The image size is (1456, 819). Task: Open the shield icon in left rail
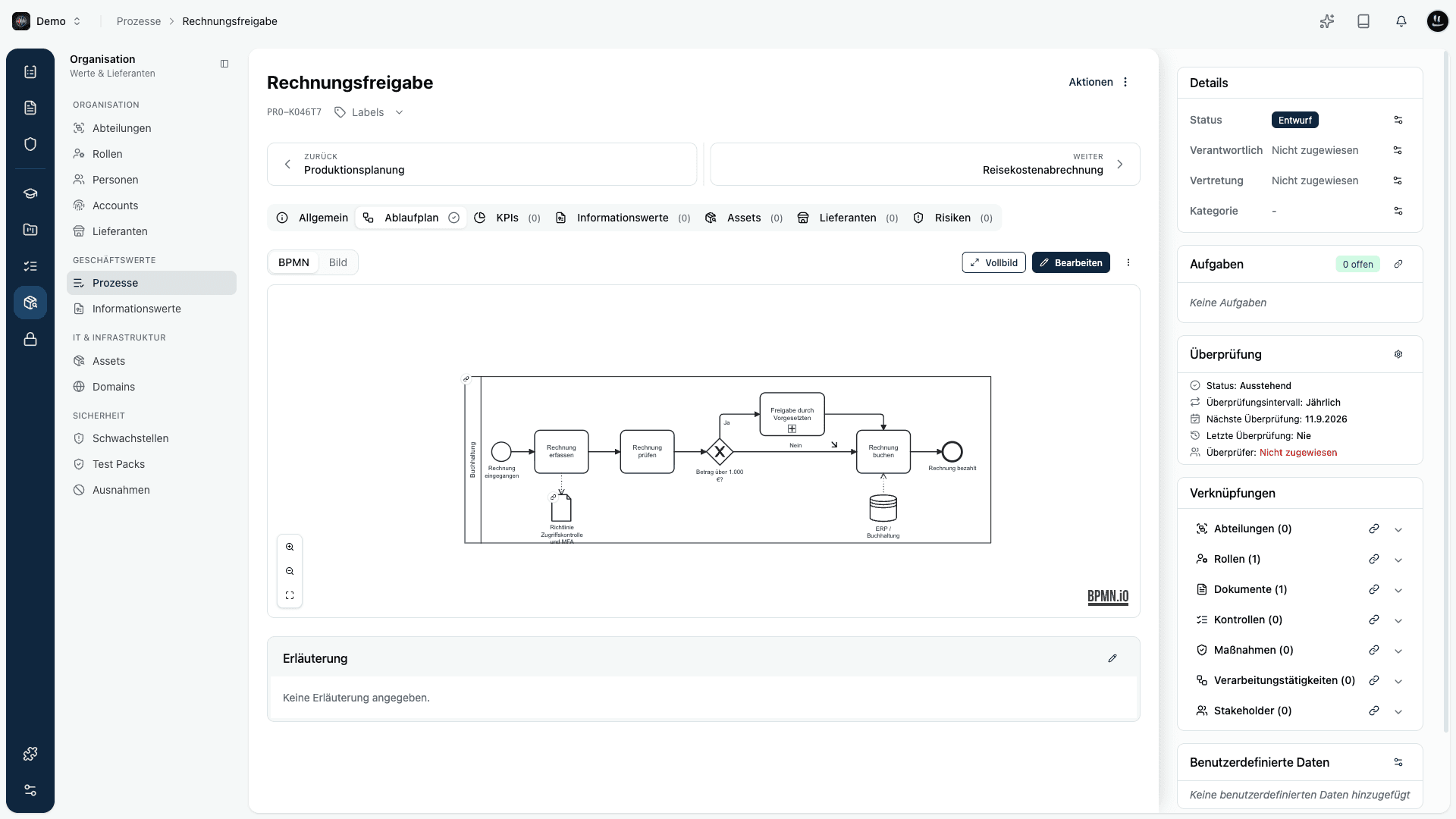30,144
